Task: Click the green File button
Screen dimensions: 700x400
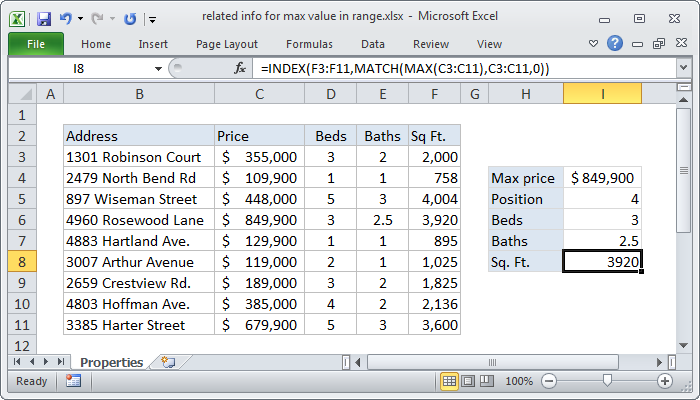Action: [35, 44]
